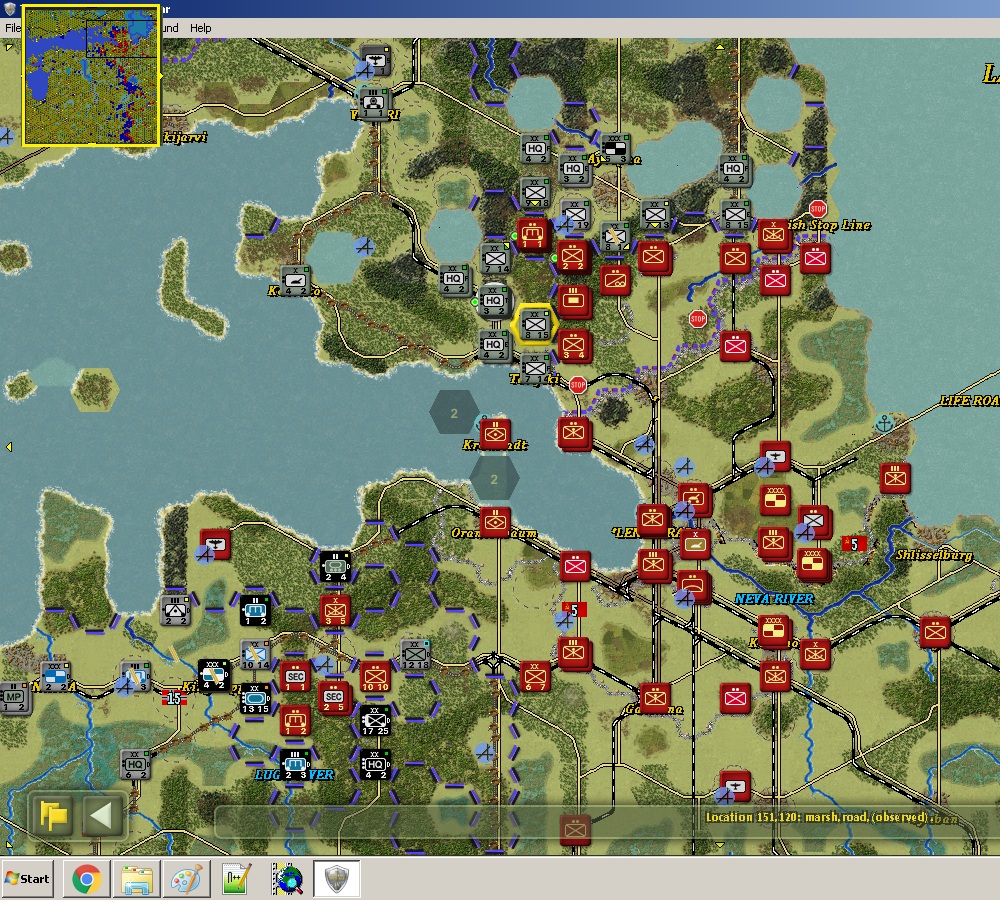
Task: Open Chrome from the taskbar
Action: 86,878
